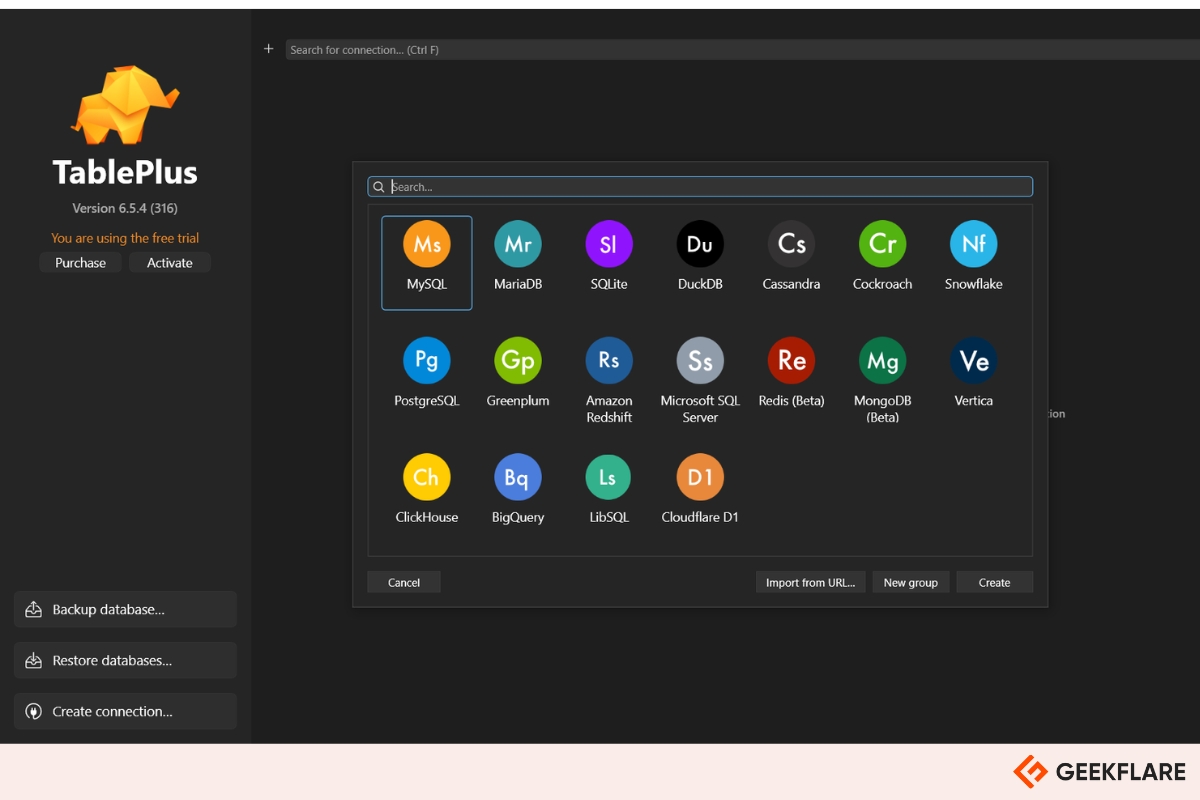
Task: Select the LibSQL database icon
Action: click(609, 478)
